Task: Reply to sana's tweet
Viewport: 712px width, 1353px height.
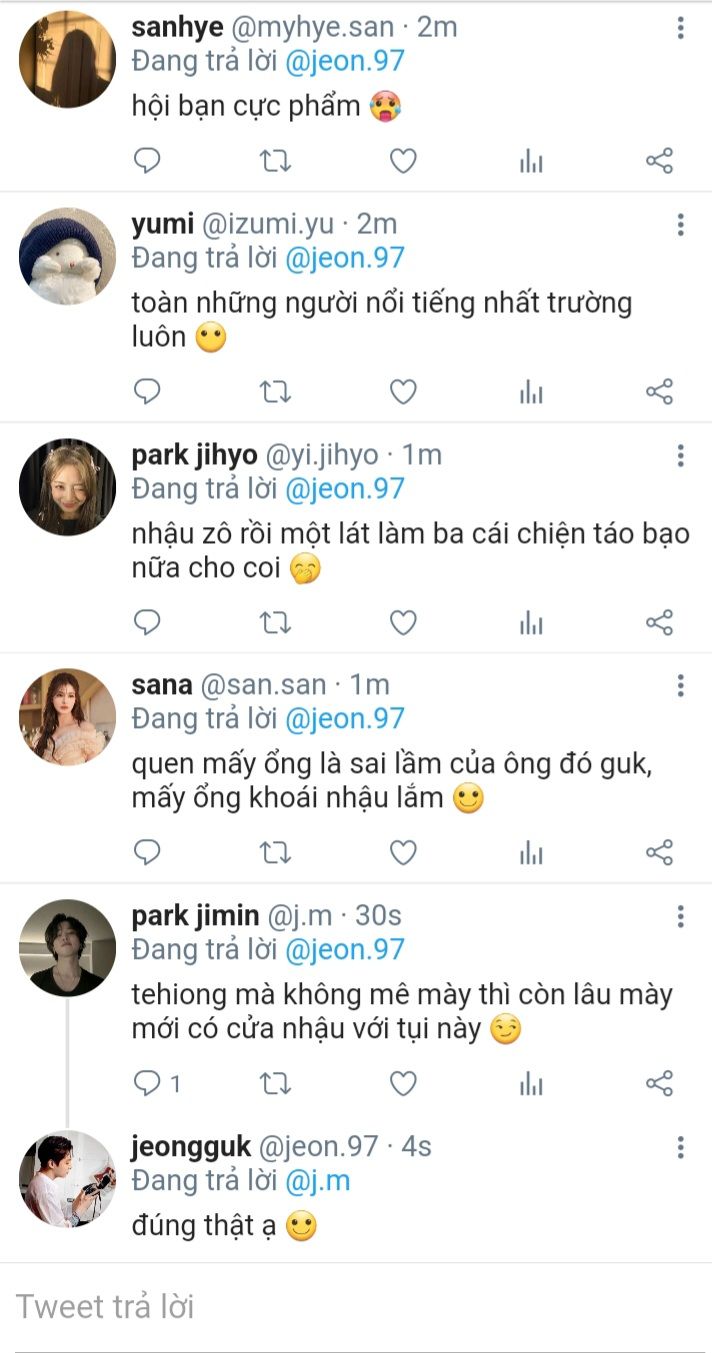Action: pos(147,853)
